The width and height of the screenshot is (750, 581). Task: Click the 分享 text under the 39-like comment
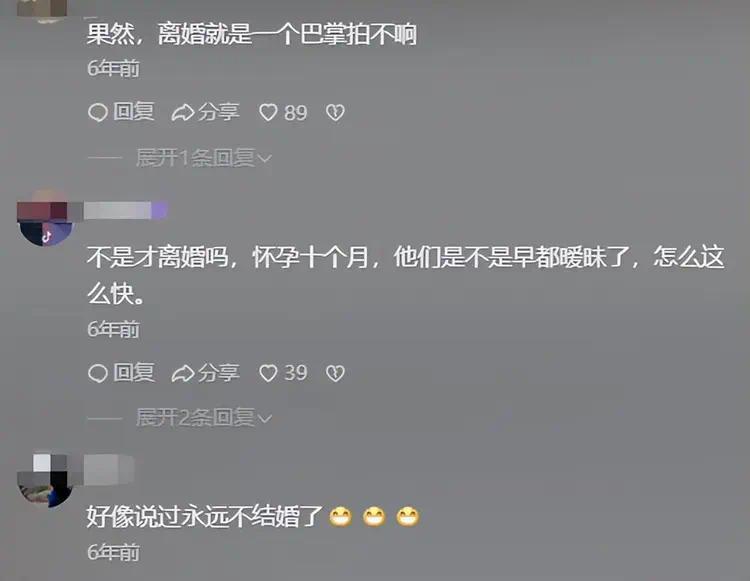[x=219, y=373]
